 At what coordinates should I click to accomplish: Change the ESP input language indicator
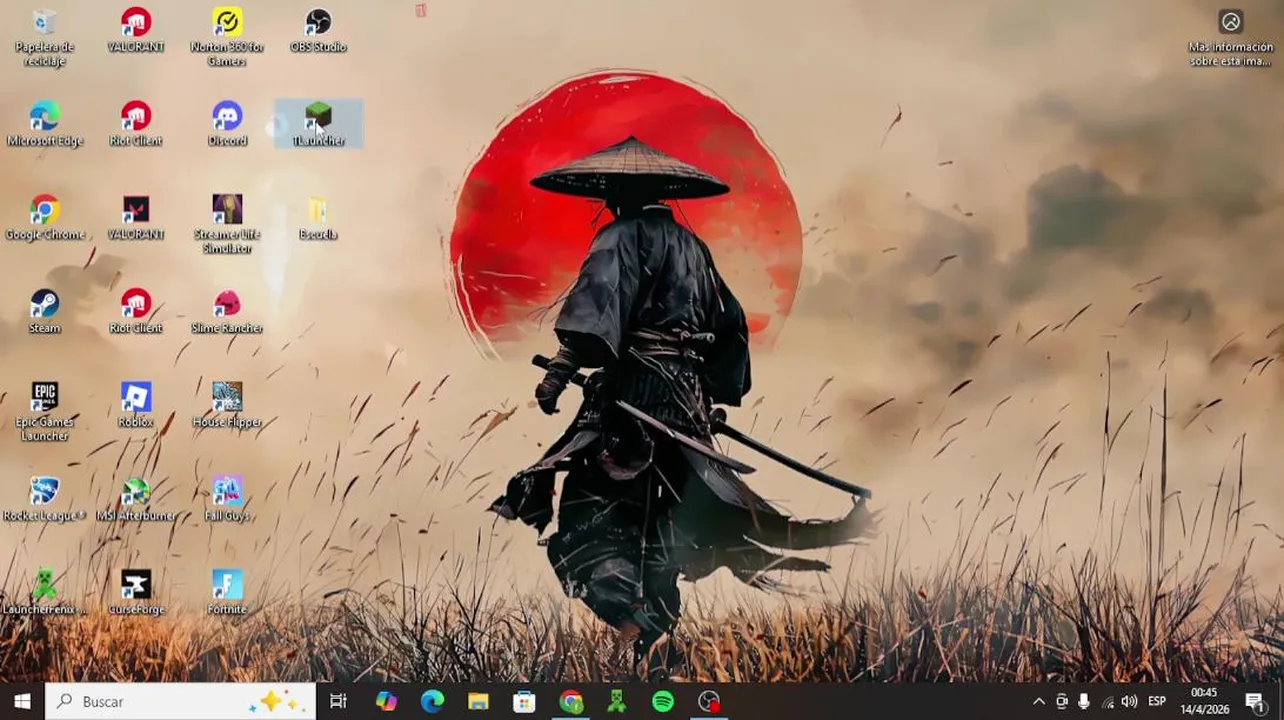tap(1157, 702)
